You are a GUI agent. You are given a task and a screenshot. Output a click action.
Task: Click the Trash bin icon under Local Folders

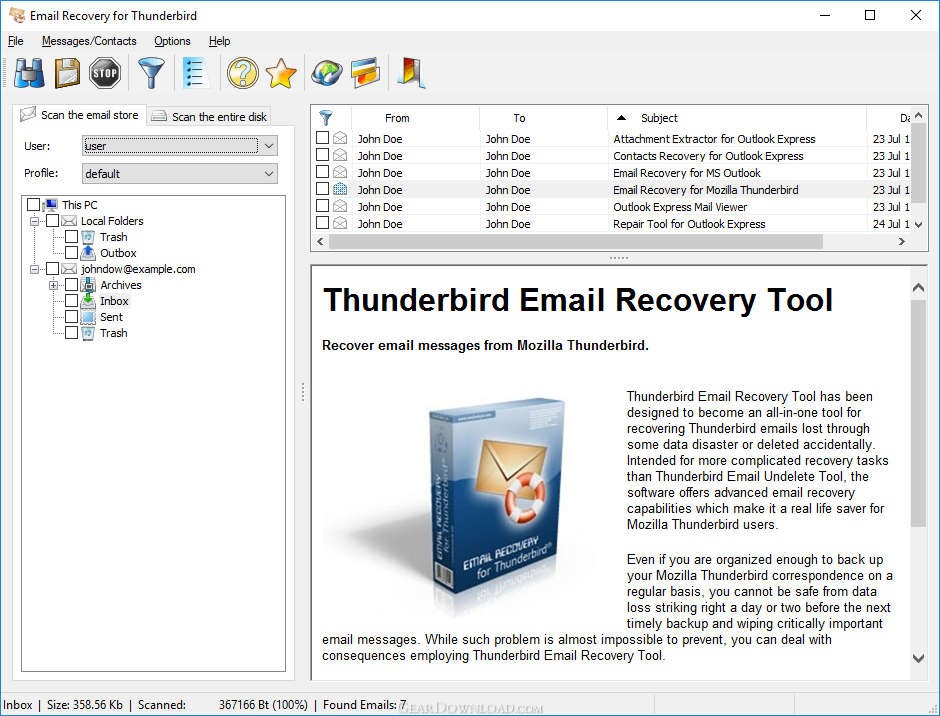(x=88, y=237)
